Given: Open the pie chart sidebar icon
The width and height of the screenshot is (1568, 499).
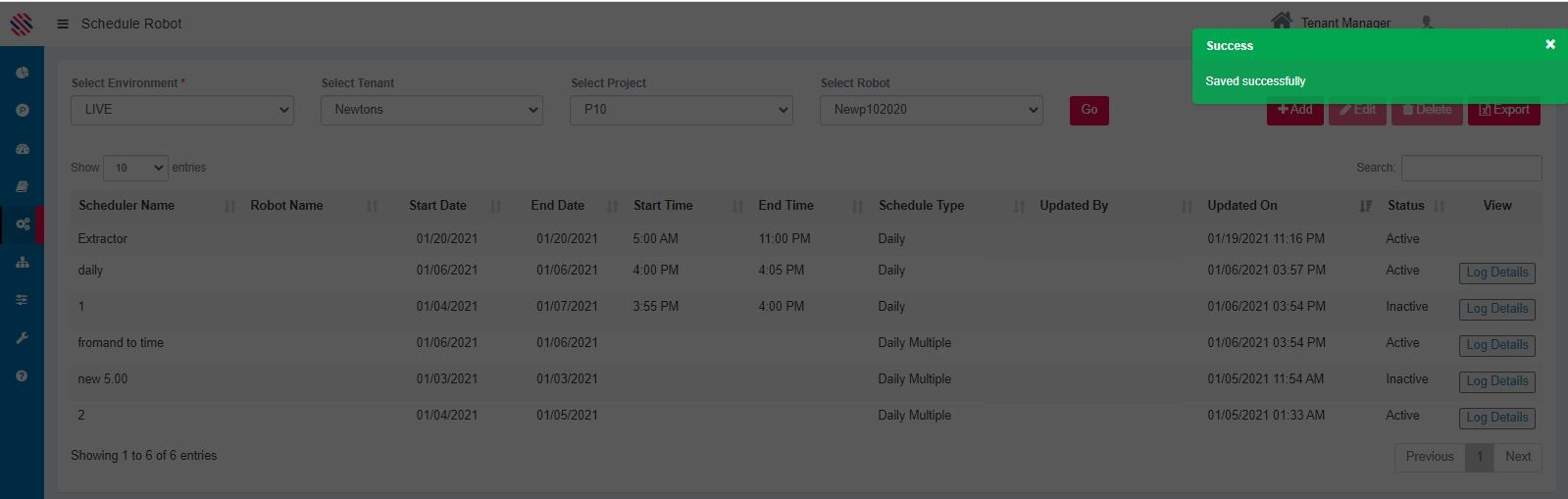Looking at the screenshot, I should tap(22, 73).
